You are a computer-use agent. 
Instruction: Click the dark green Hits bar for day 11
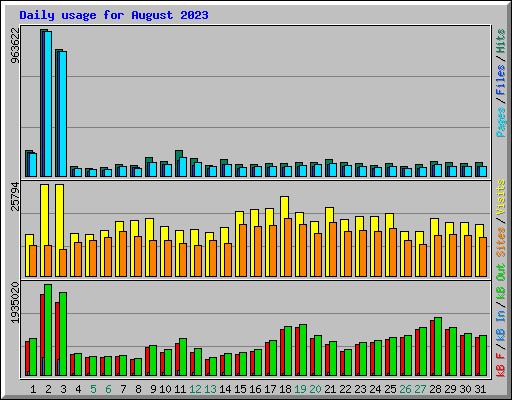179,154
